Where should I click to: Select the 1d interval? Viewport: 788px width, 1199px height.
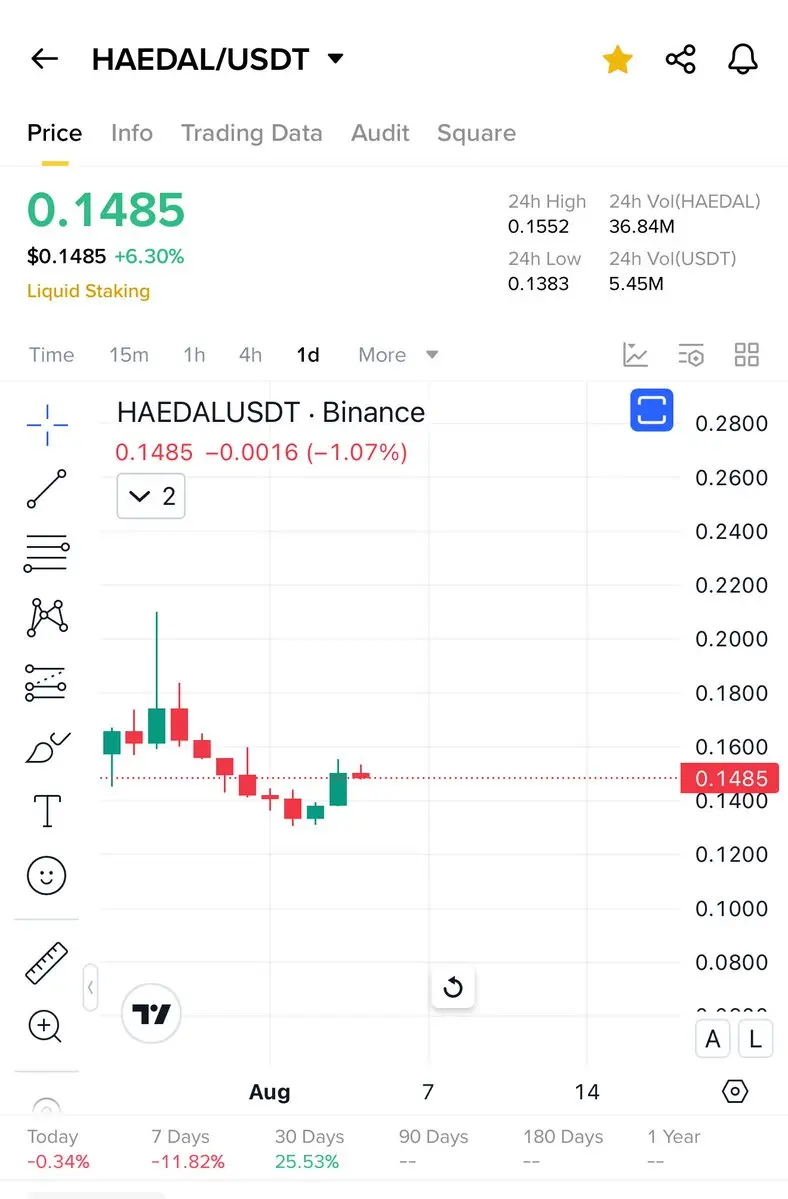click(x=308, y=355)
